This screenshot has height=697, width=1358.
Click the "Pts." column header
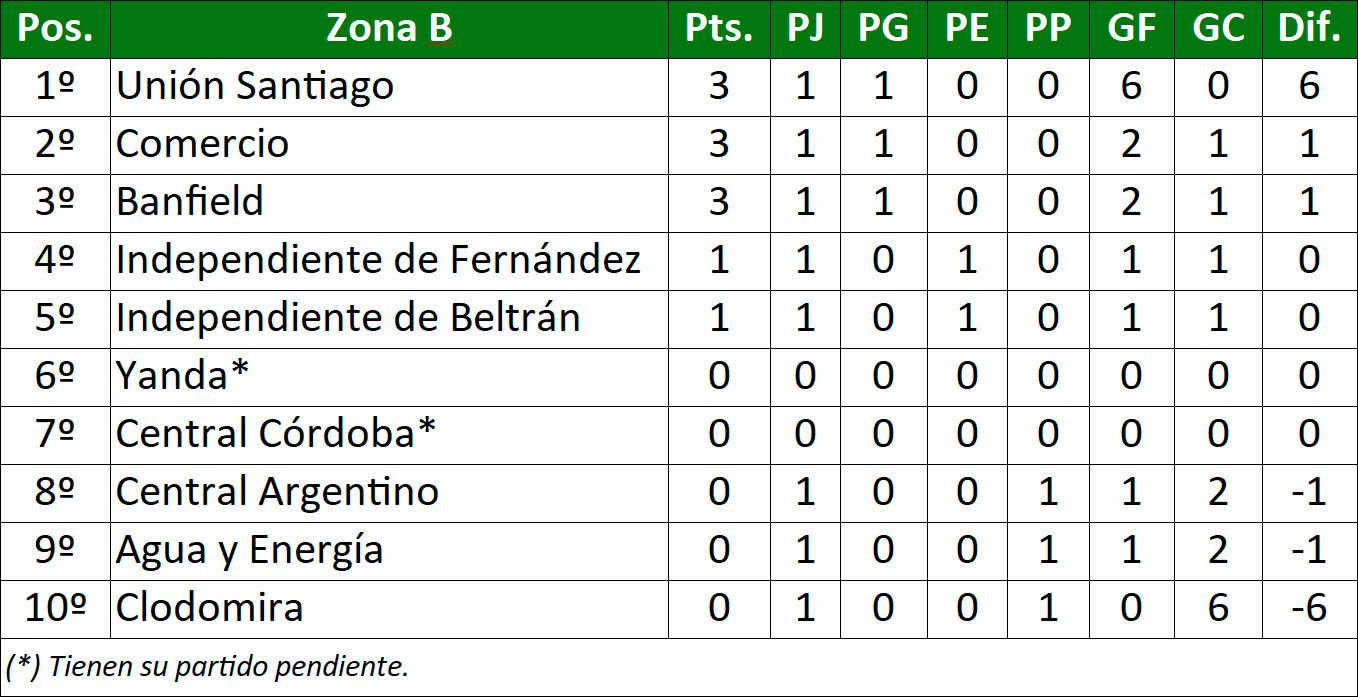click(x=719, y=29)
